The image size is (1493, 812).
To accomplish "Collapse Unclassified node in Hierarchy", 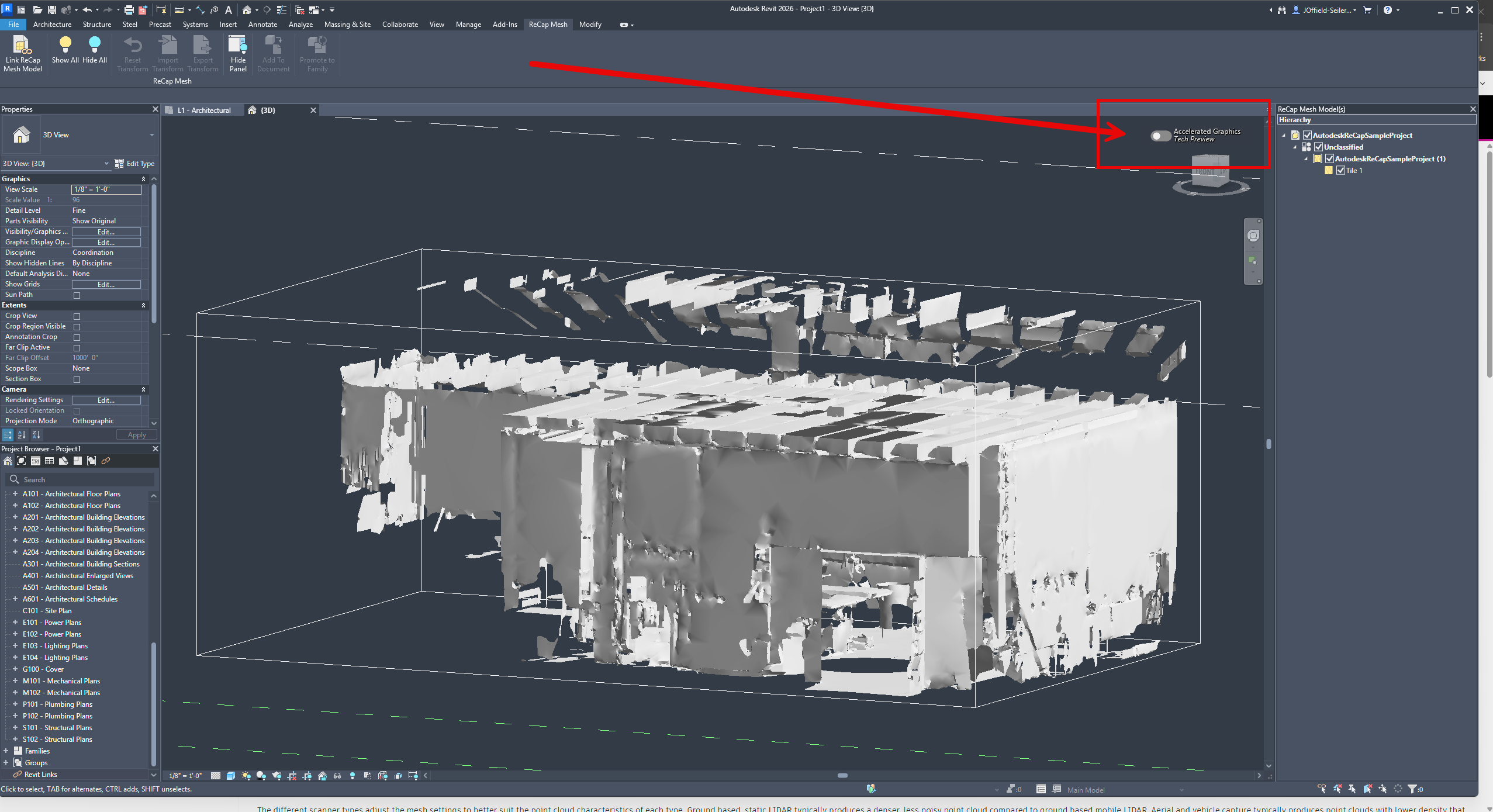I will [1295, 147].
